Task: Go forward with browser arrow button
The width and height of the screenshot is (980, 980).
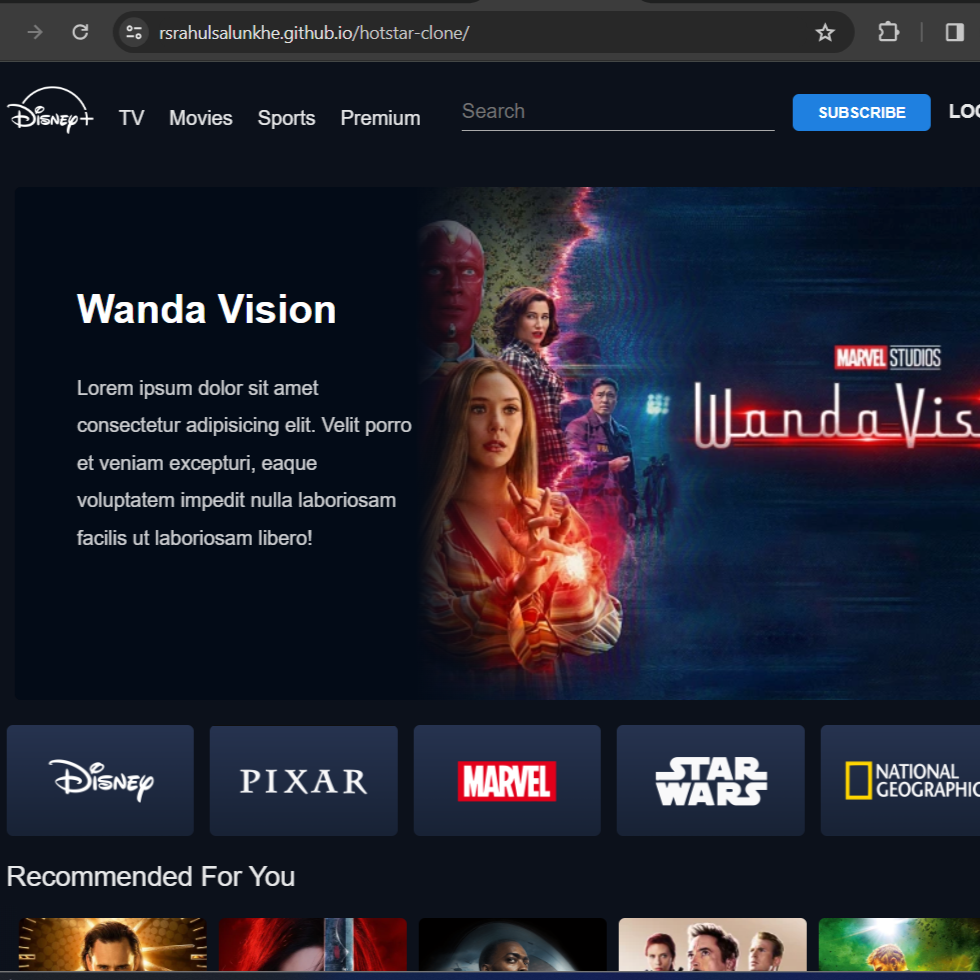Action: pos(35,33)
